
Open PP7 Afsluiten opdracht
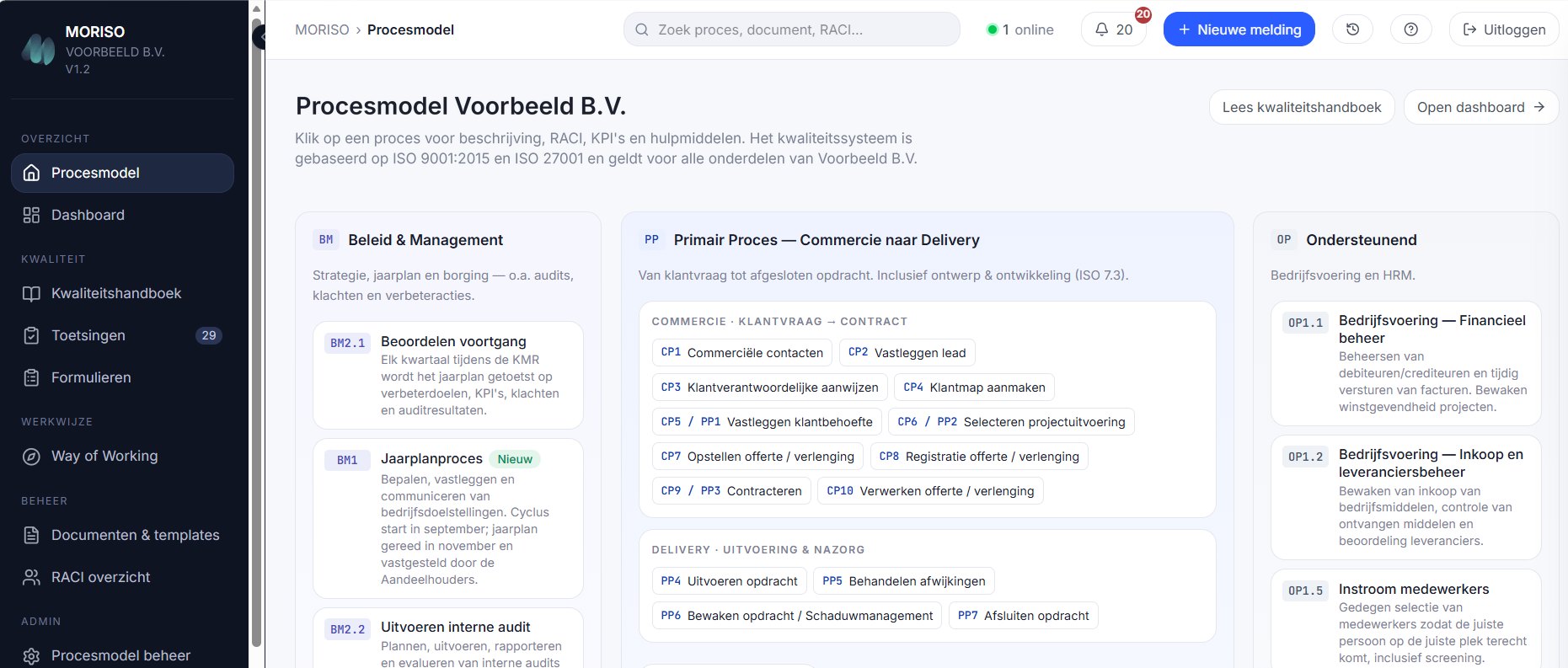pyautogui.click(x=1023, y=615)
